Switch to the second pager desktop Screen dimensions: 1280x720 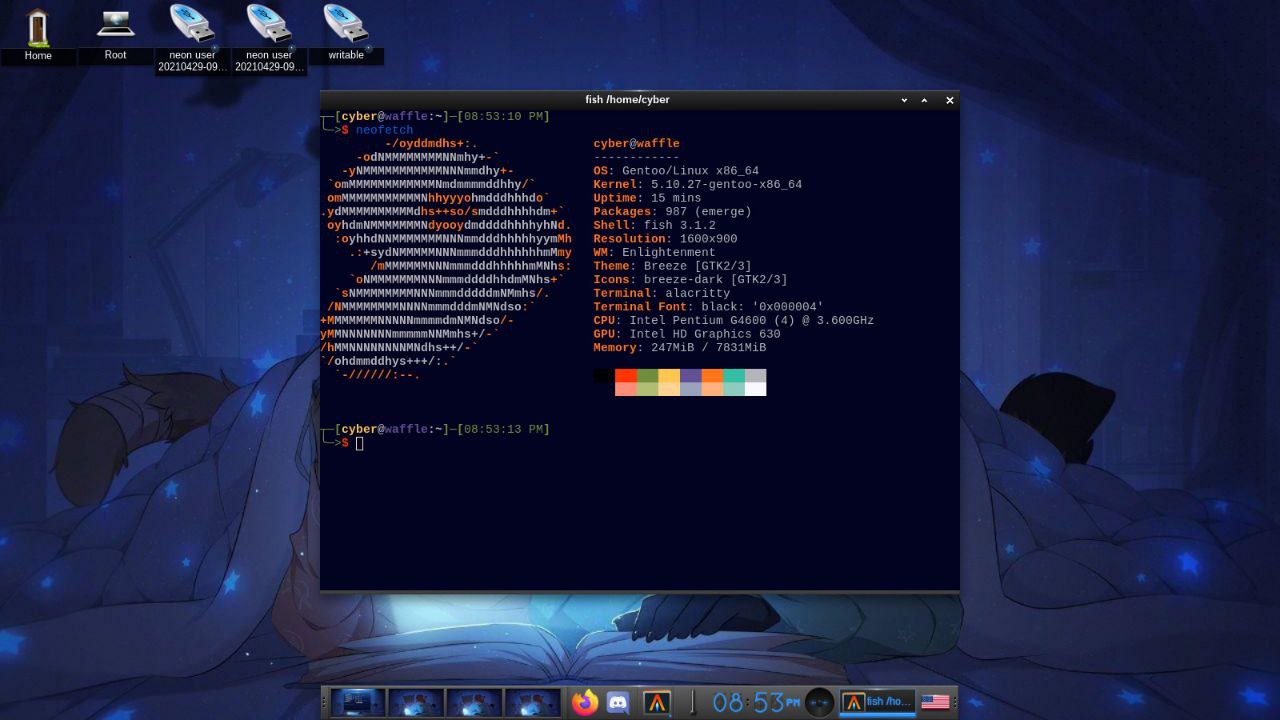pos(415,702)
